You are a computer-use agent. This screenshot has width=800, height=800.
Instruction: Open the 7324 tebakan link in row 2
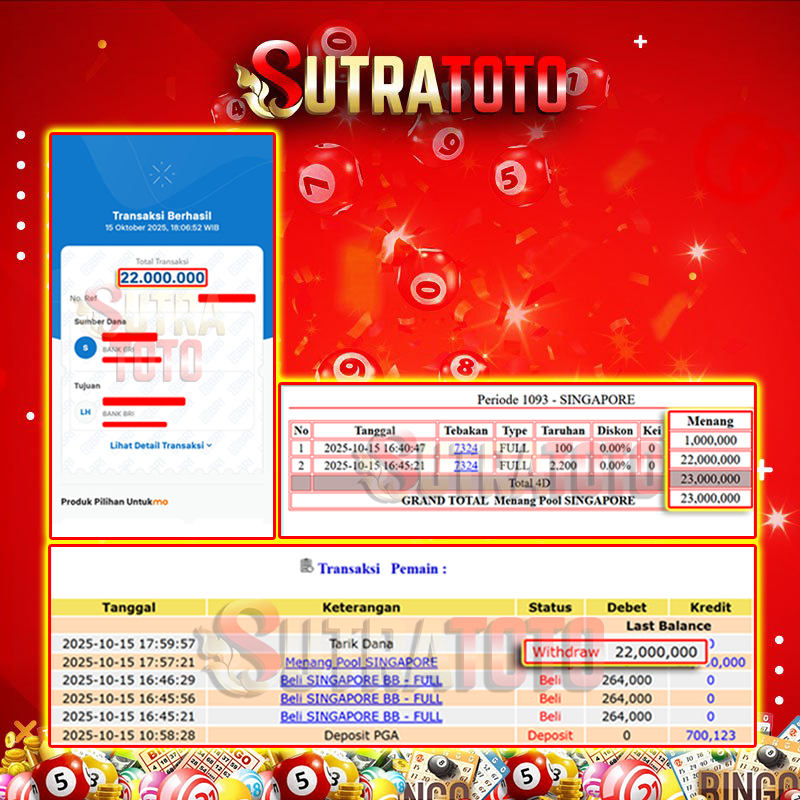click(465, 466)
